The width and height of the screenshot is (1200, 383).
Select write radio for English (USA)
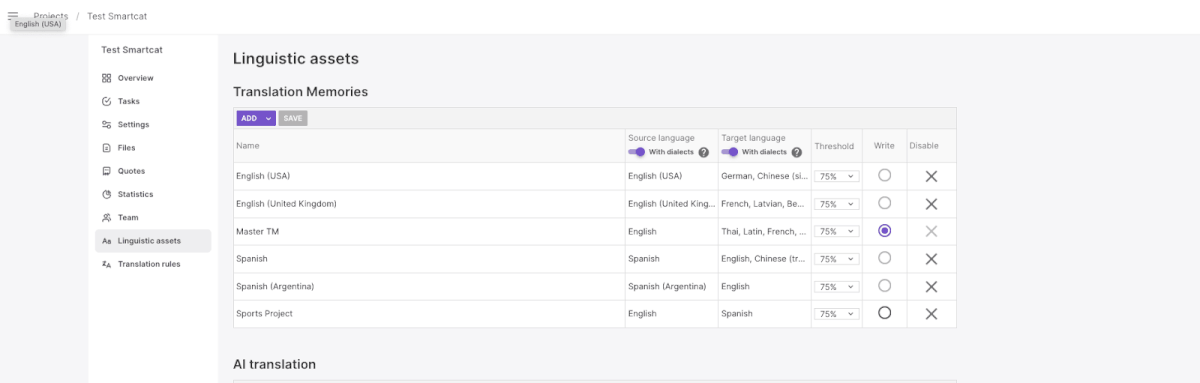click(884, 175)
